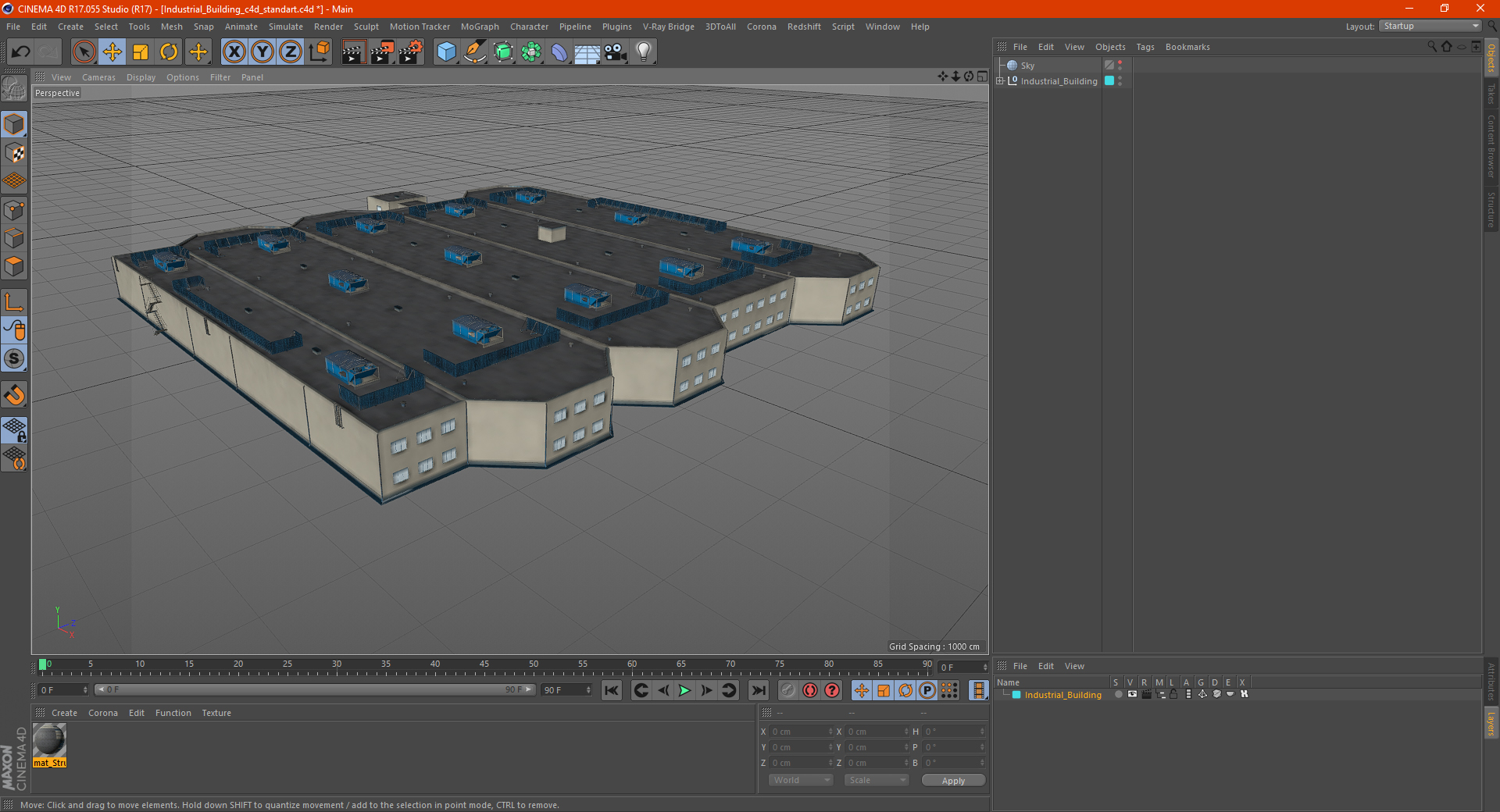Open the Render menu
Viewport: 1500px width, 812px height.
pyautogui.click(x=328, y=27)
